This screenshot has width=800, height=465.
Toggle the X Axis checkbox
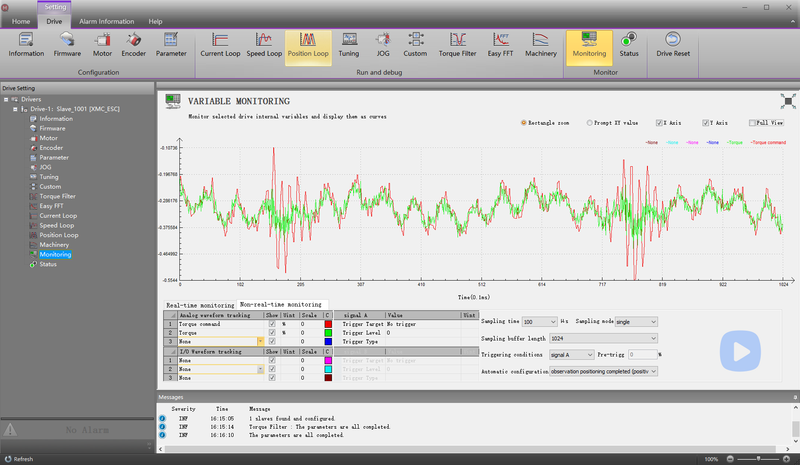[659, 123]
